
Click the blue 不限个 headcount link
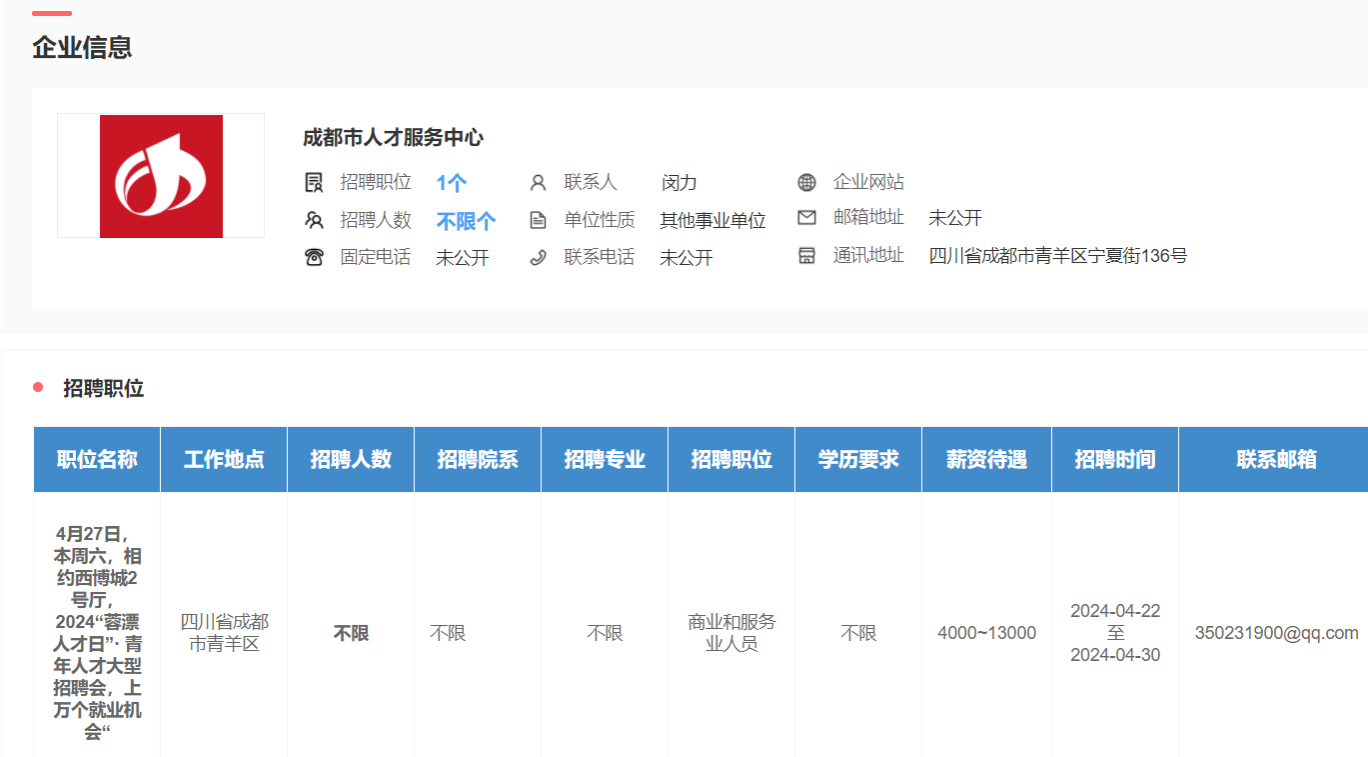coord(465,221)
